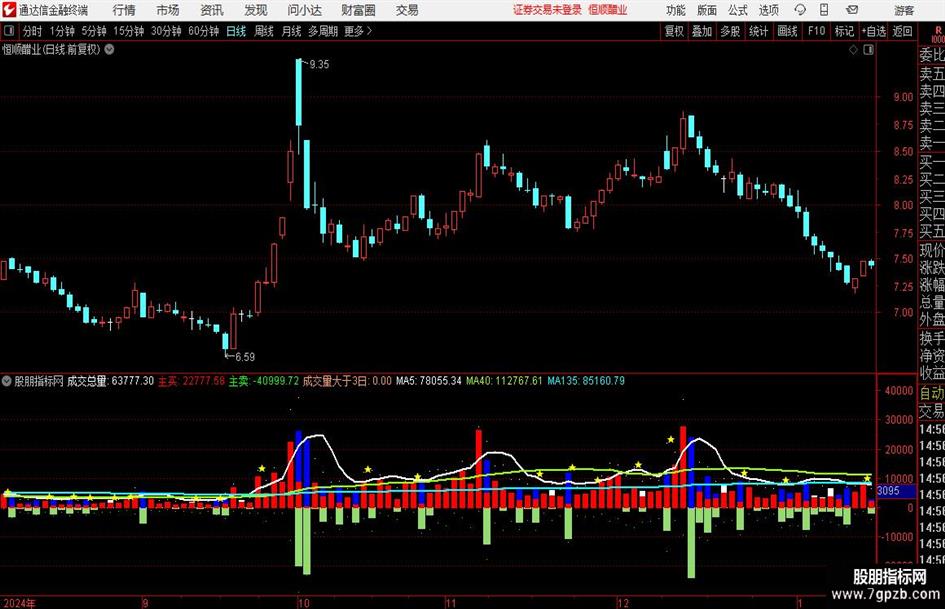Open customer service headset icon
This screenshot has width=945, height=609.
click(800, 10)
